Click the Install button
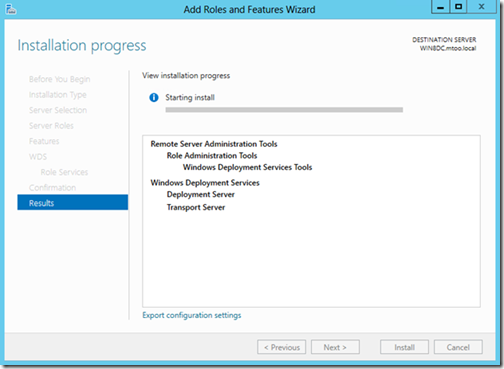 pyautogui.click(x=404, y=347)
